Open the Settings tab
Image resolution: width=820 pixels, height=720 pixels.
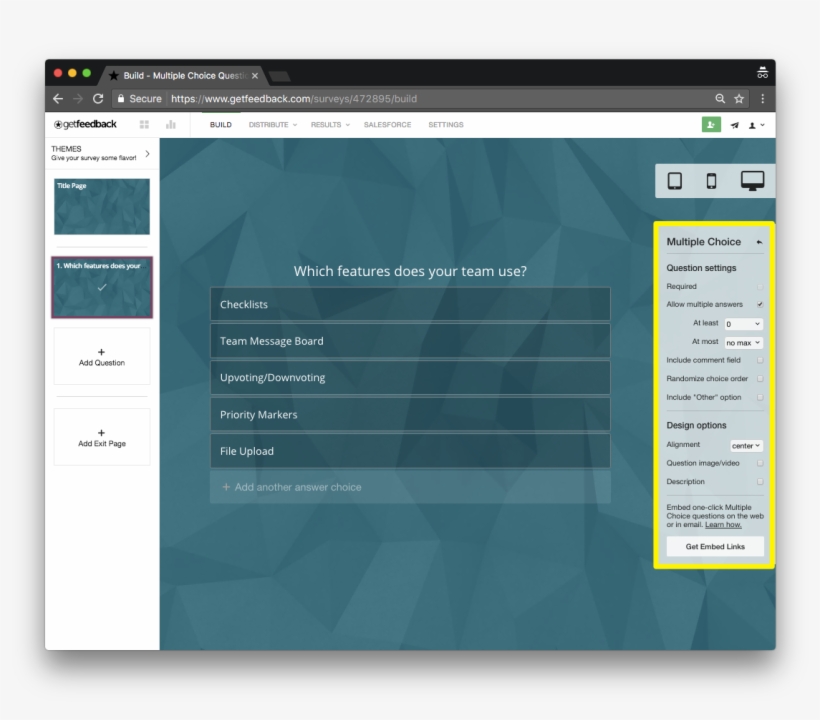point(446,125)
